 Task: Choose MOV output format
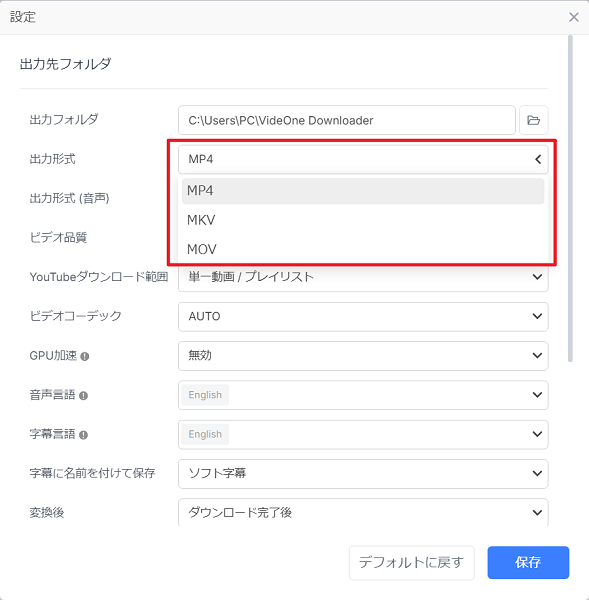click(x=363, y=249)
